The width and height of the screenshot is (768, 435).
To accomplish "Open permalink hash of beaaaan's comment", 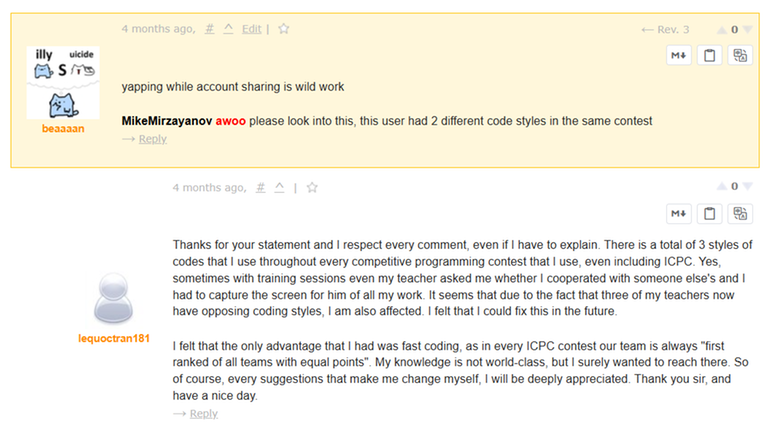I will 210,29.
